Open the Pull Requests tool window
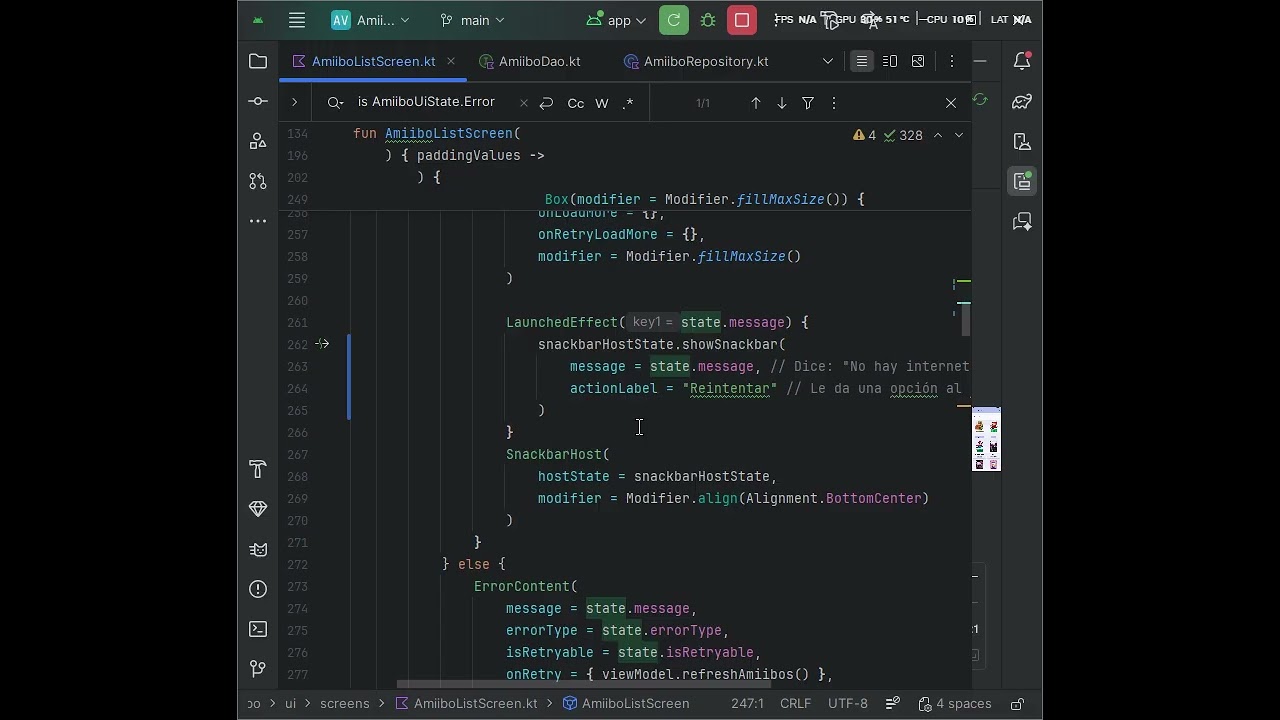Viewport: 1280px width, 720px height. 258,181
